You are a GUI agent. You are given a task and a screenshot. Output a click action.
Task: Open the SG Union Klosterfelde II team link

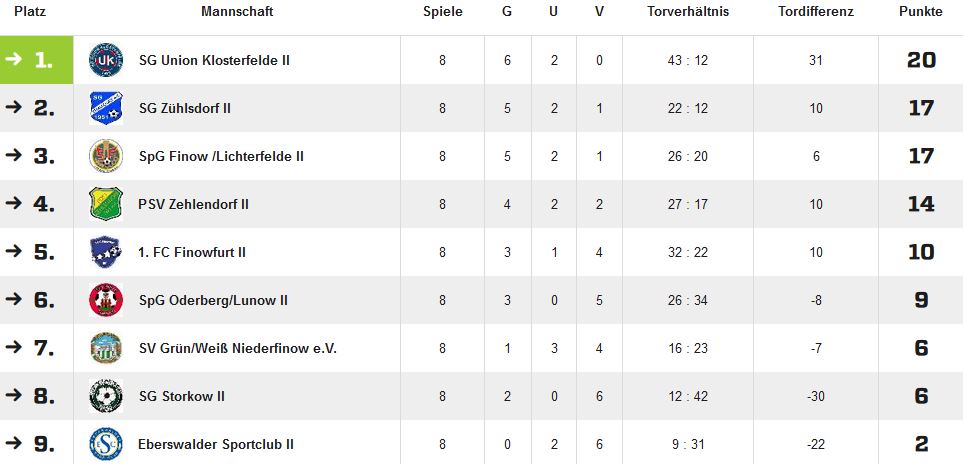[x=214, y=60]
